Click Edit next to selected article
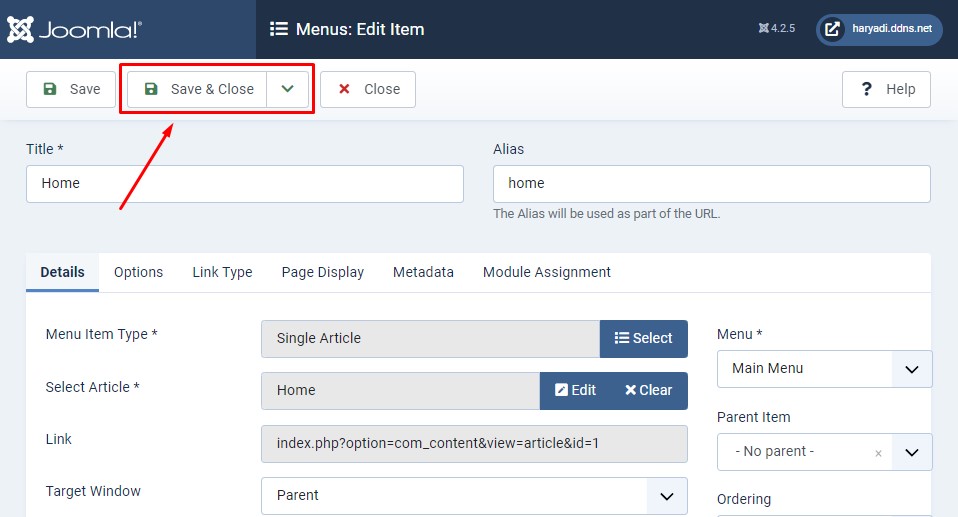The image size is (958, 517). coord(576,390)
